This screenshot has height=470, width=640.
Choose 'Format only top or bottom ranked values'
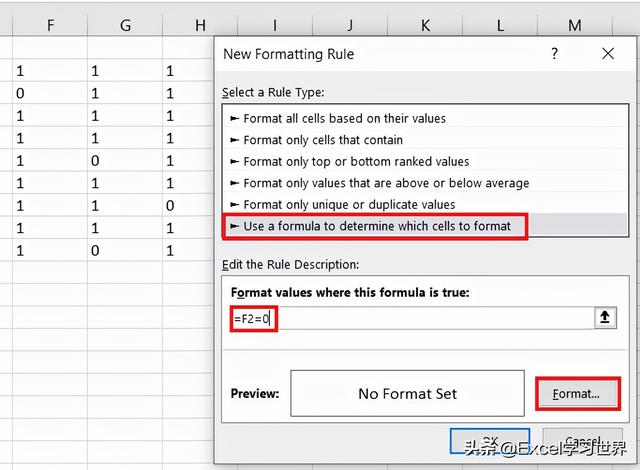tap(356, 161)
